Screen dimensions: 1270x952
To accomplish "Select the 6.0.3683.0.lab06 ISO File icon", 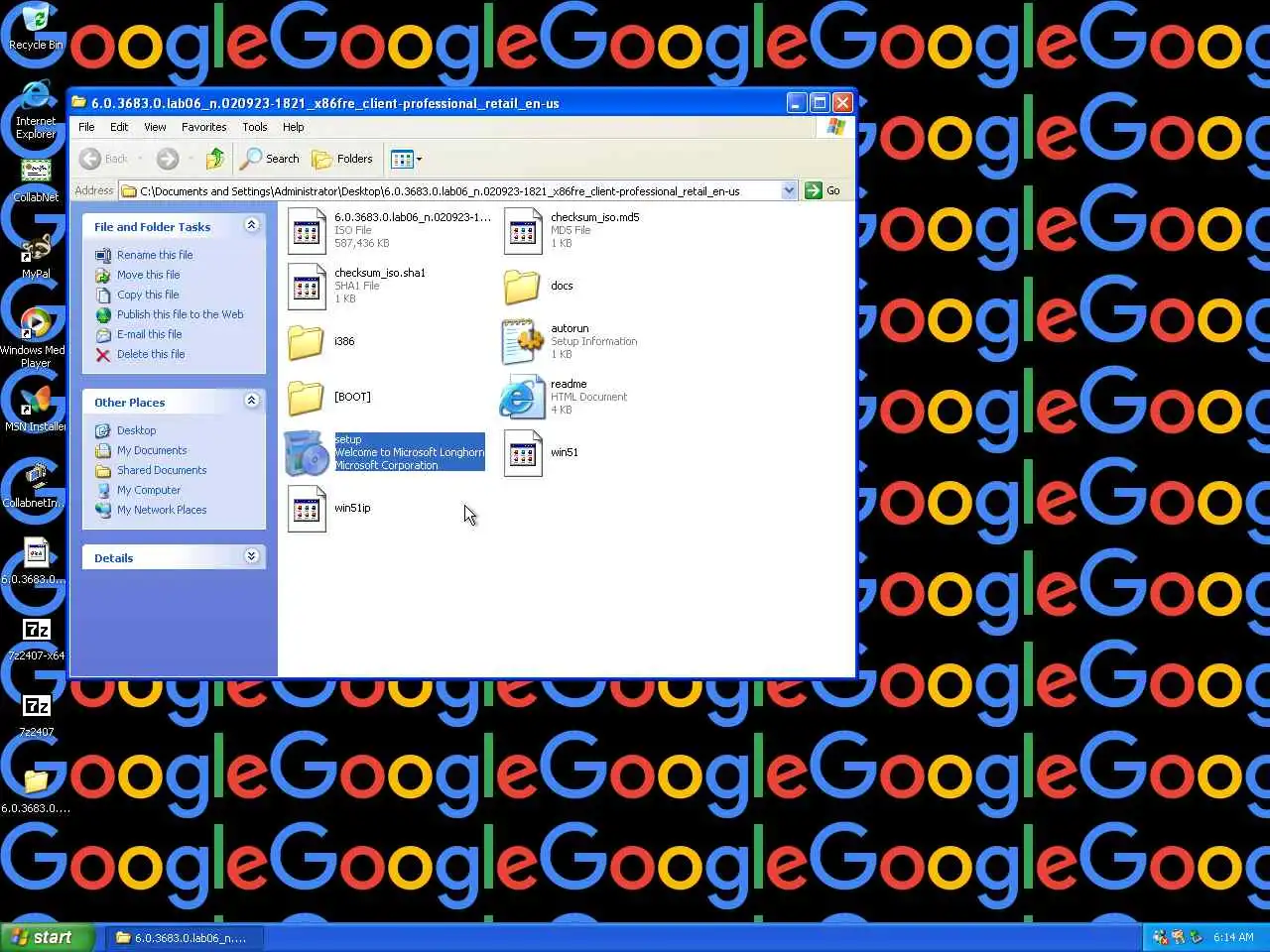I will coord(307,231).
